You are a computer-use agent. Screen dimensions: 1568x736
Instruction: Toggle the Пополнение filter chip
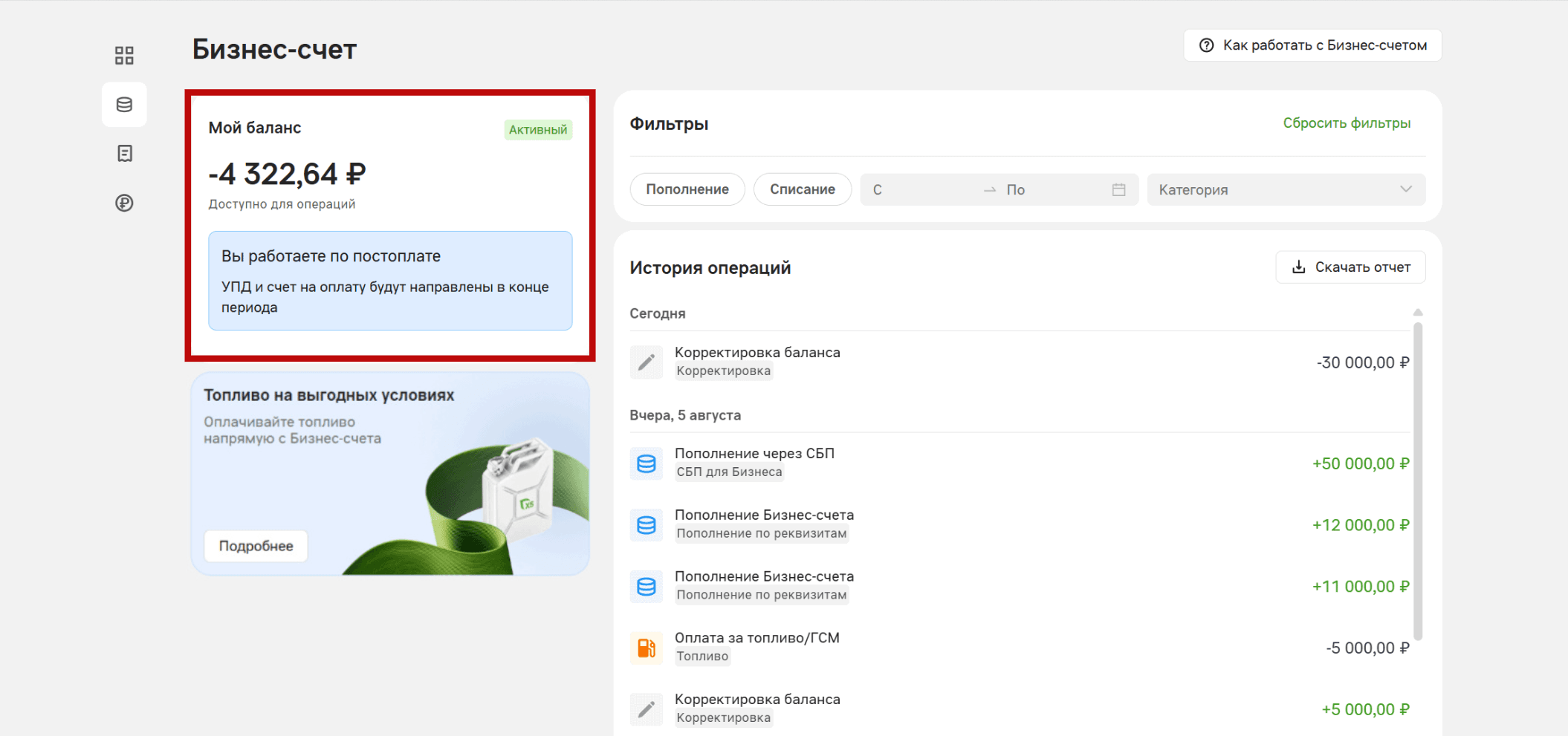coord(687,189)
